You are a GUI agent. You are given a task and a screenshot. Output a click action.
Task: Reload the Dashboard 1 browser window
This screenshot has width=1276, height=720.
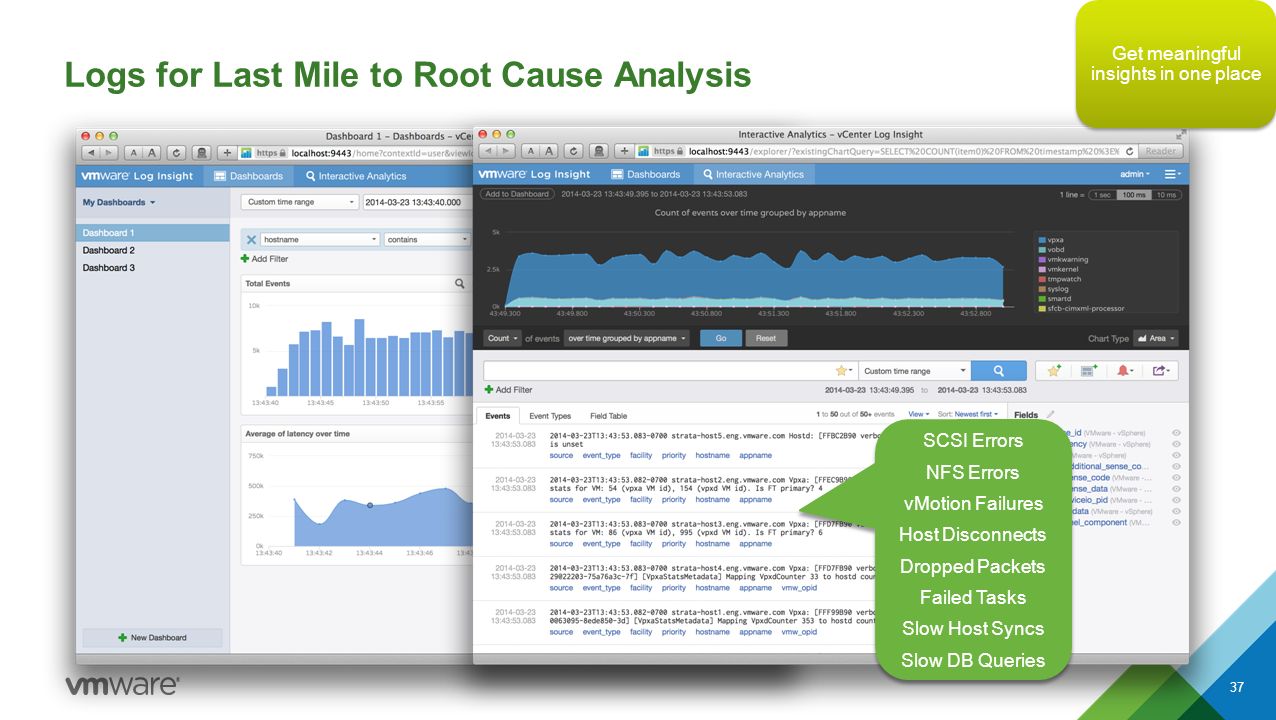(x=176, y=153)
